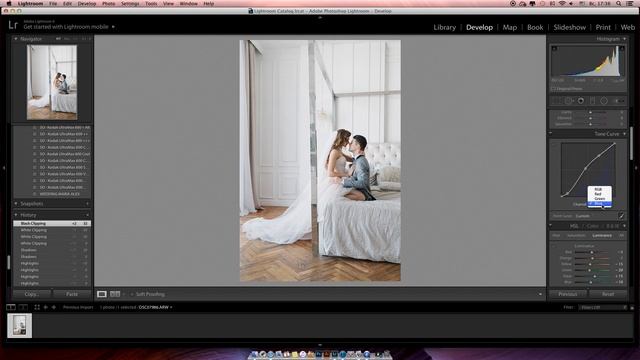Collapse the History panel

(x=16, y=215)
